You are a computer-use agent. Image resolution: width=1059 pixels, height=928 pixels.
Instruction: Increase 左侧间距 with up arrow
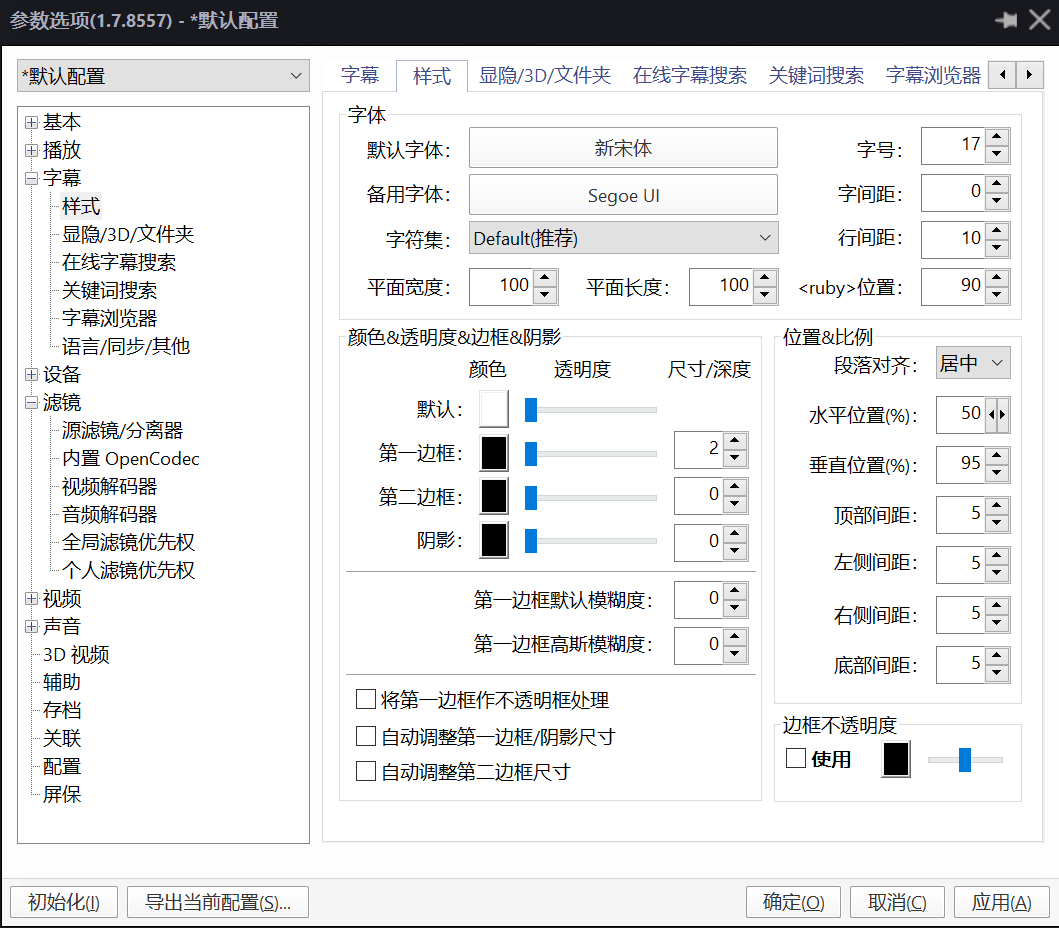[997, 556]
